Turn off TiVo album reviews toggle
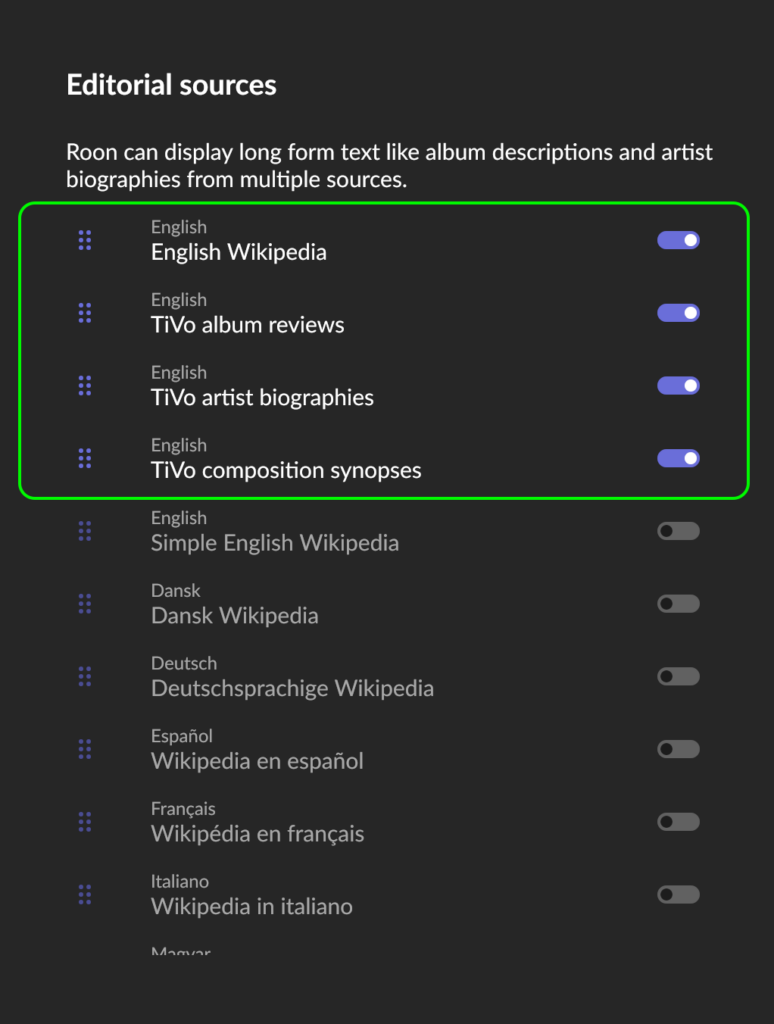The image size is (774, 1024). (678, 313)
